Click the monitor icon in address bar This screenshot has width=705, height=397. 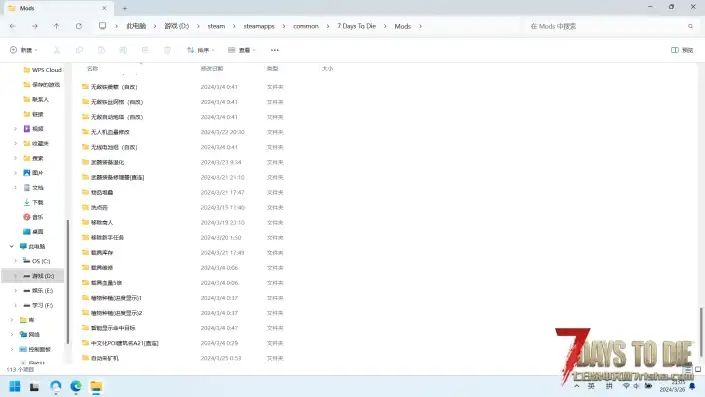(103, 26)
